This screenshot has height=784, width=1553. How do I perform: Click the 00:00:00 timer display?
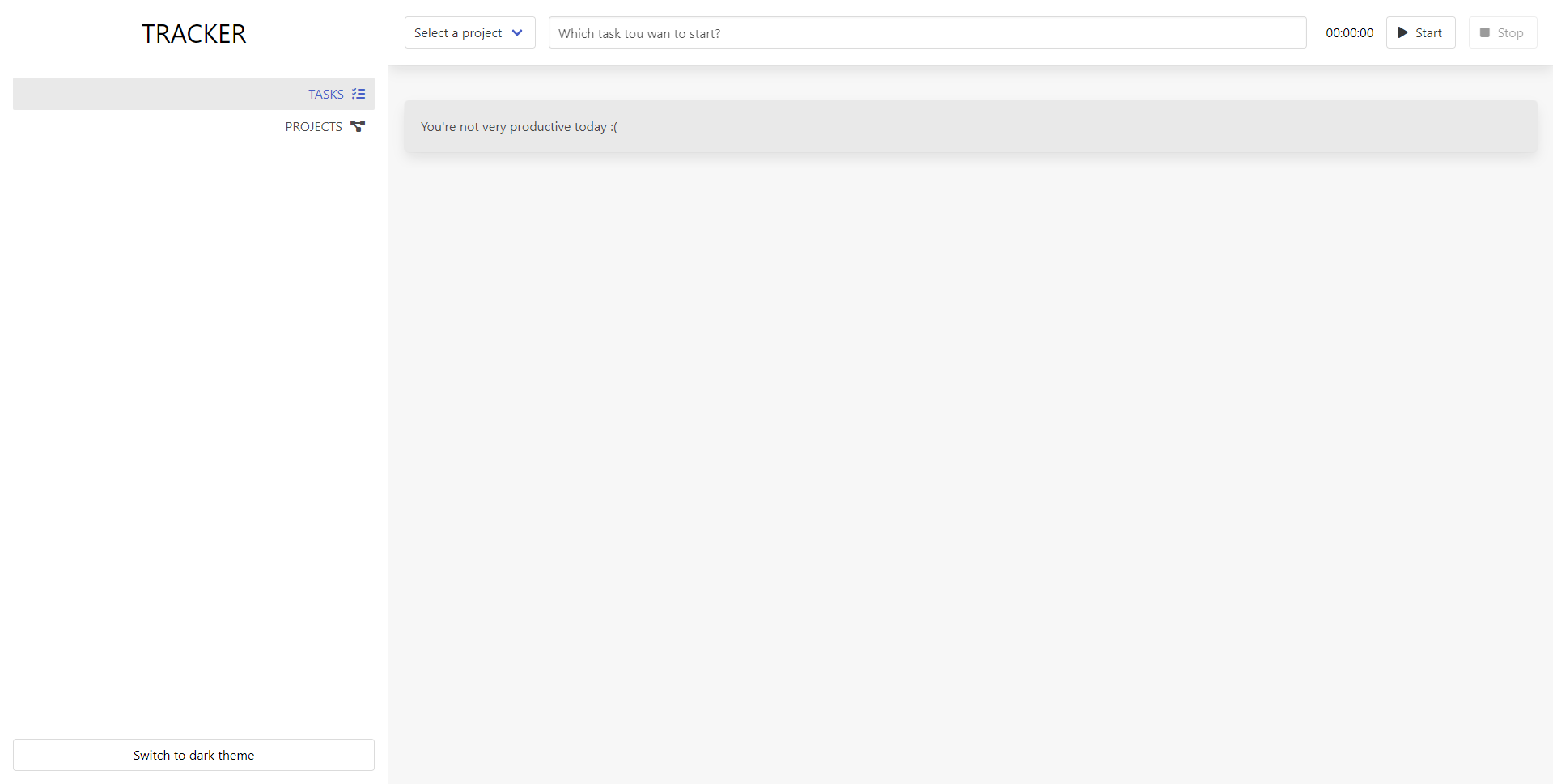click(1348, 32)
